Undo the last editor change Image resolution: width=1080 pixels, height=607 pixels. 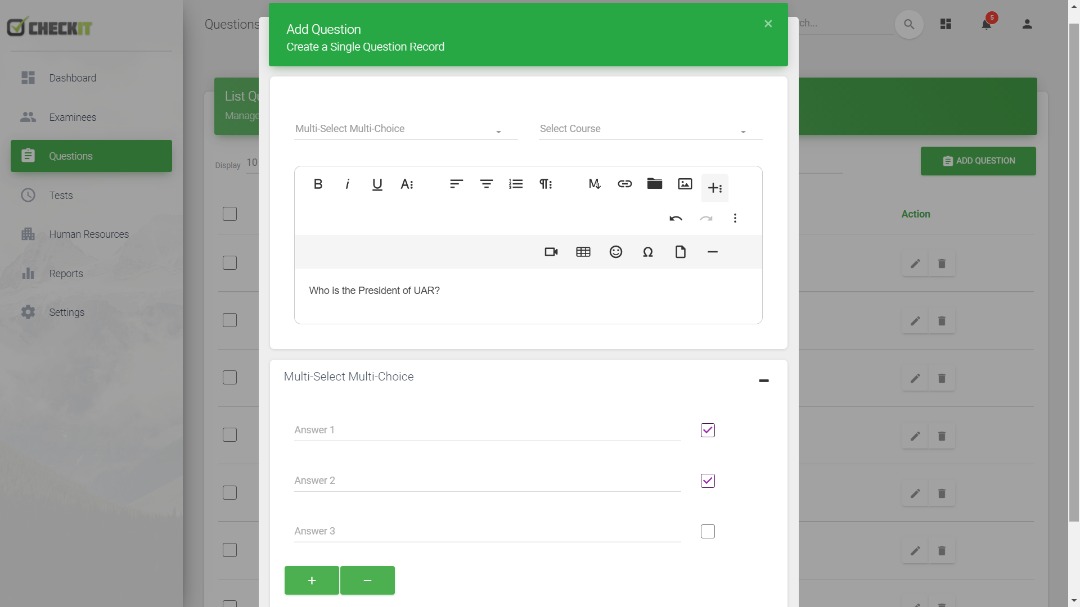click(676, 218)
